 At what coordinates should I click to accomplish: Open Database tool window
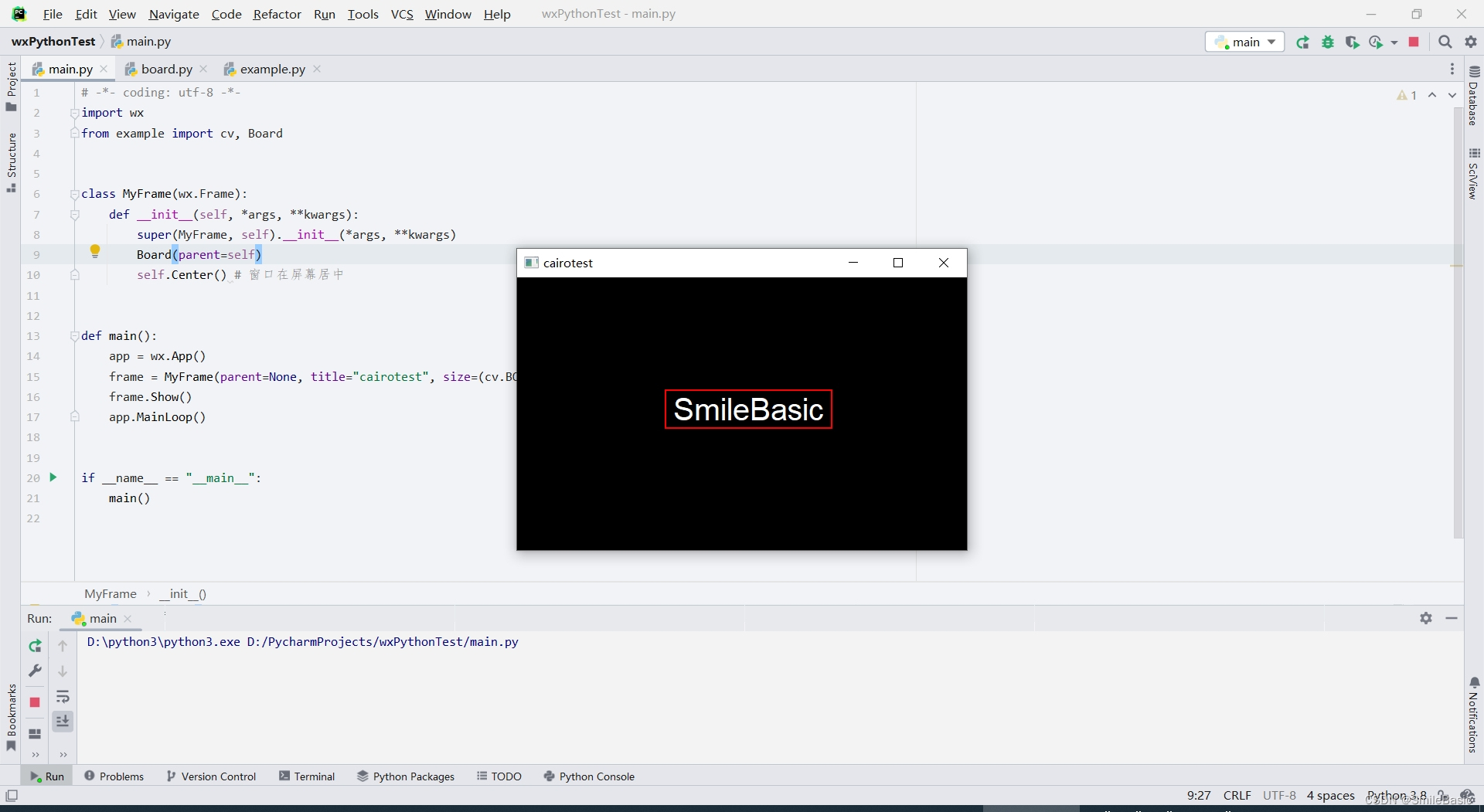point(1474,96)
